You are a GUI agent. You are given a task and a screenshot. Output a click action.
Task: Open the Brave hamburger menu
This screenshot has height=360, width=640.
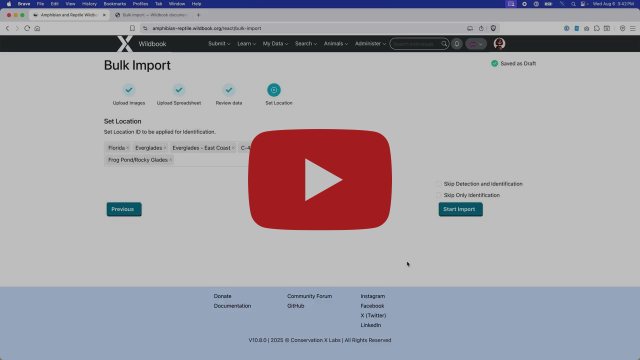point(633,28)
